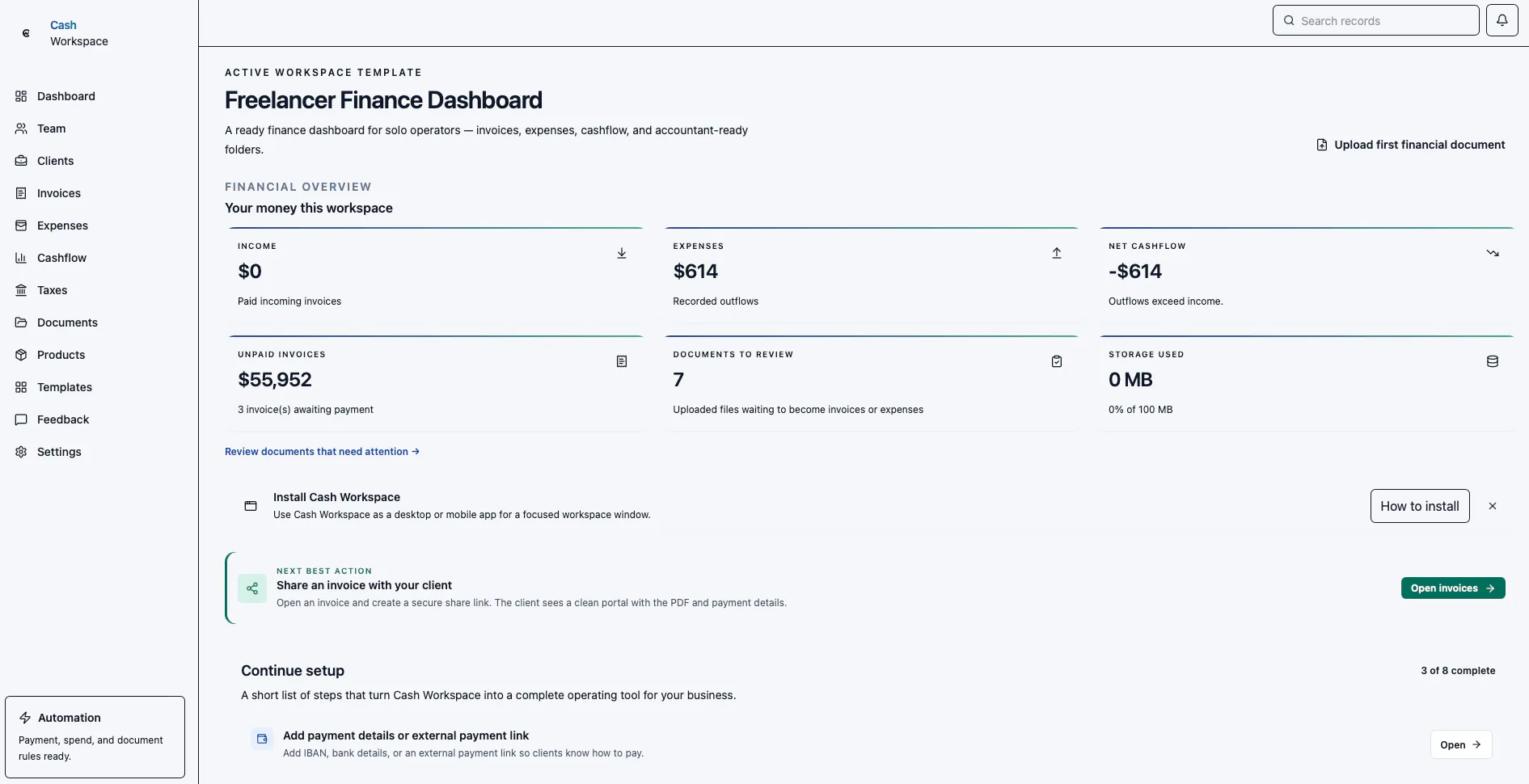Viewport: 1529px width, 784px height.
Task: Click the Freelancer Finance Dashboard heading
Action: coord(383,100)
